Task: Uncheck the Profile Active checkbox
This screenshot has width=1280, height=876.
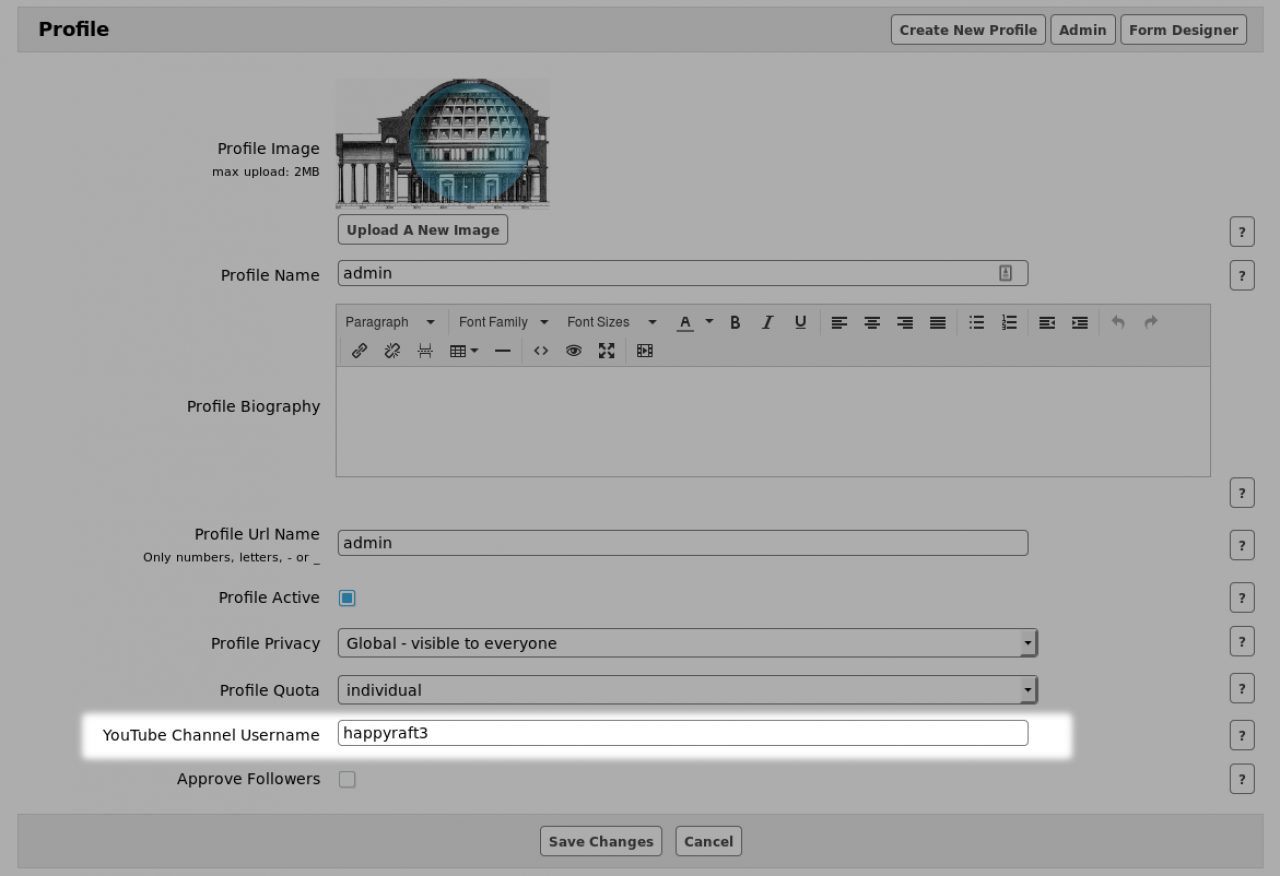Action: pyautogui.click(x=347, y=598)
